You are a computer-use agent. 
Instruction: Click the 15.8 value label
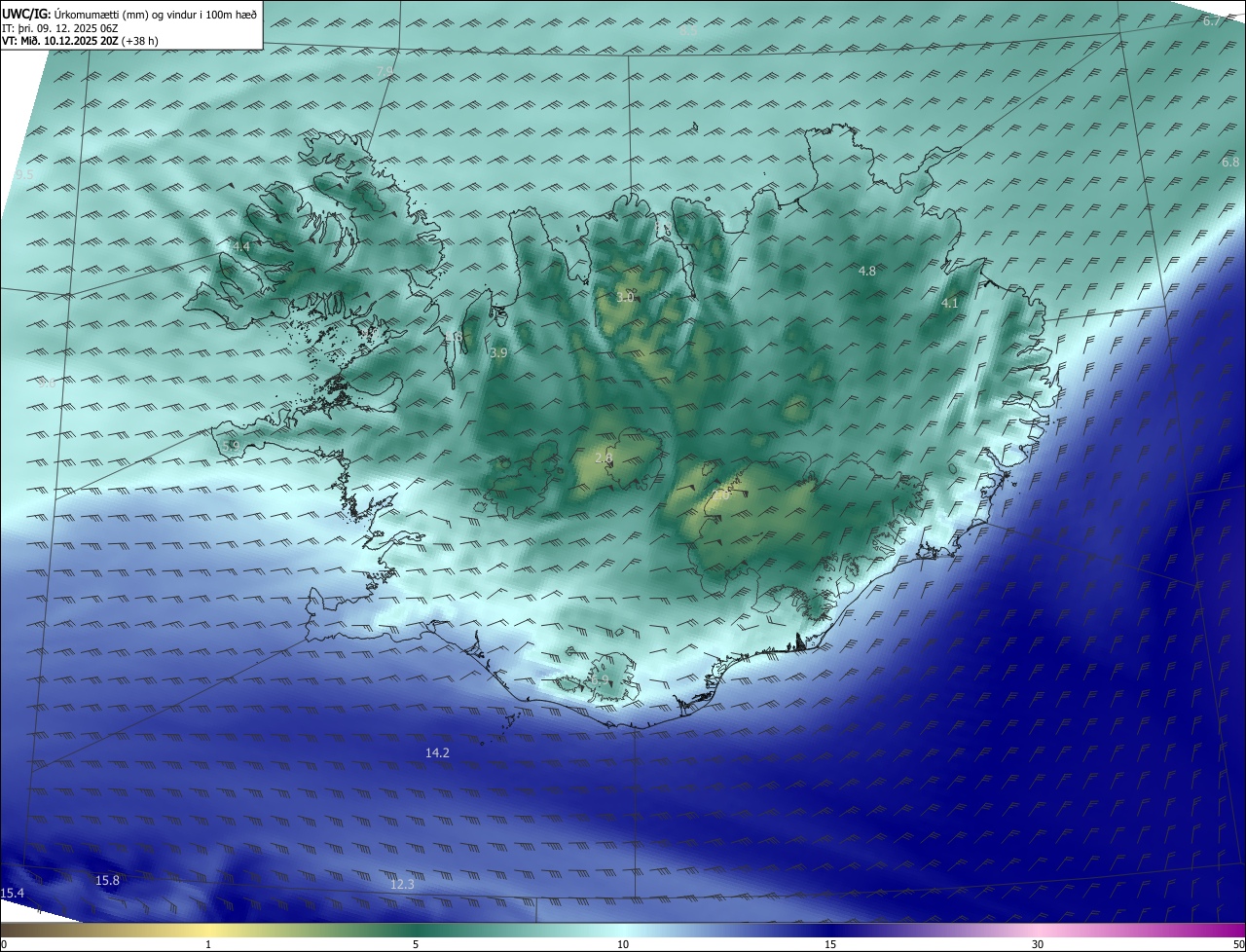107,881
